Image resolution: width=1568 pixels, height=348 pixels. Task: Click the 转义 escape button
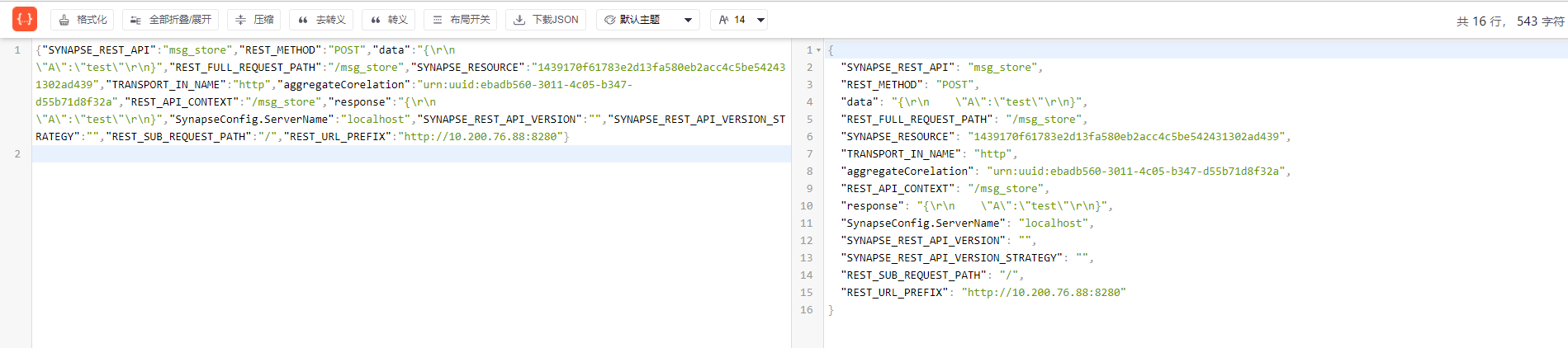[x=389, y=20]
